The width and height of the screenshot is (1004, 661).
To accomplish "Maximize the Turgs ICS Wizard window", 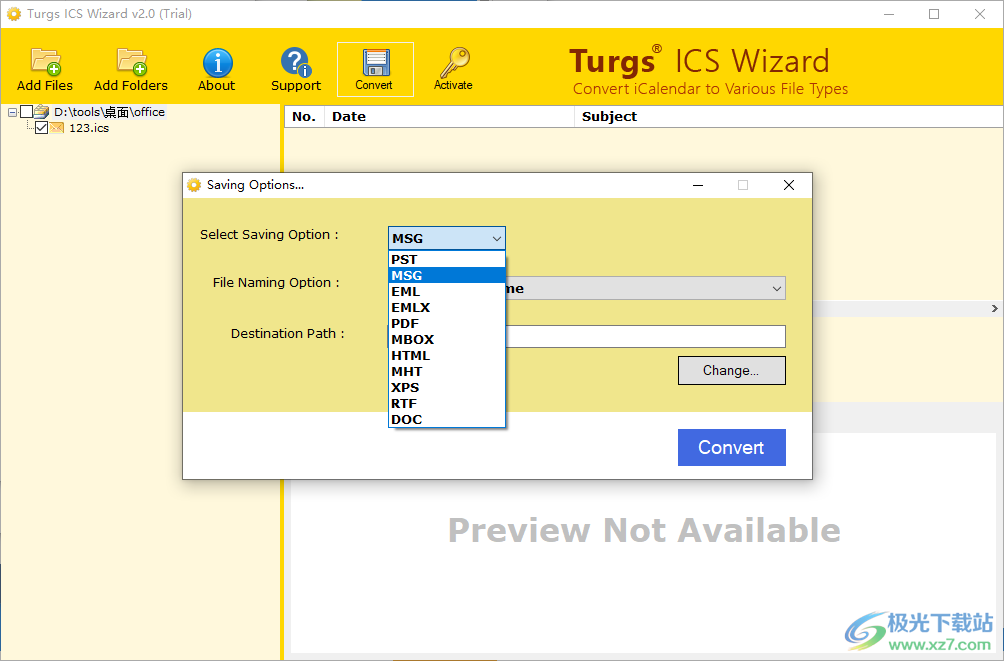I will click(x=934, y=14).
